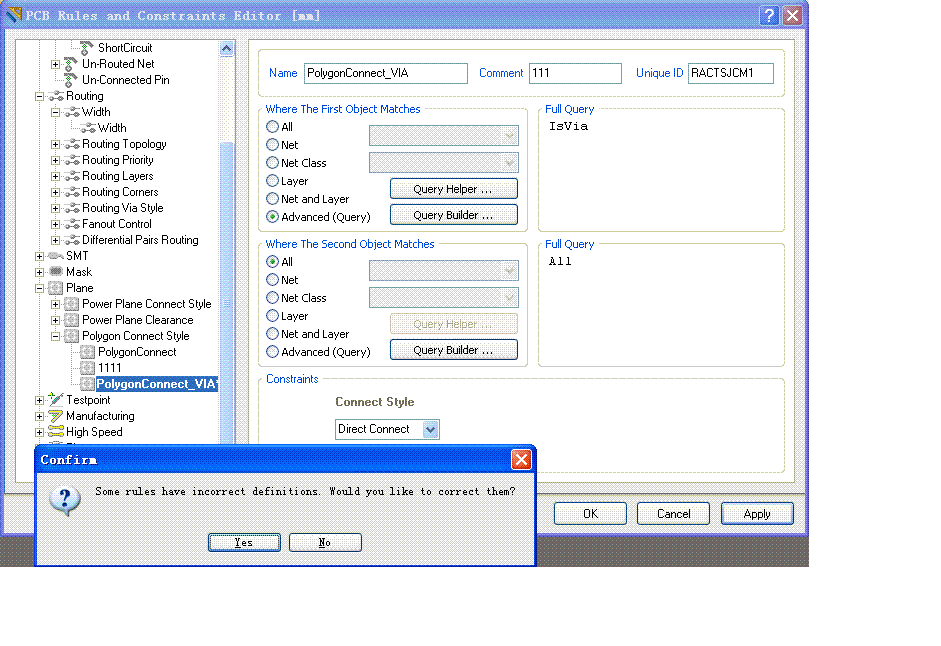This screenshot has width=941, height=646.
Task: Open first object Query Builder
Action: click(x=454, y=215)
